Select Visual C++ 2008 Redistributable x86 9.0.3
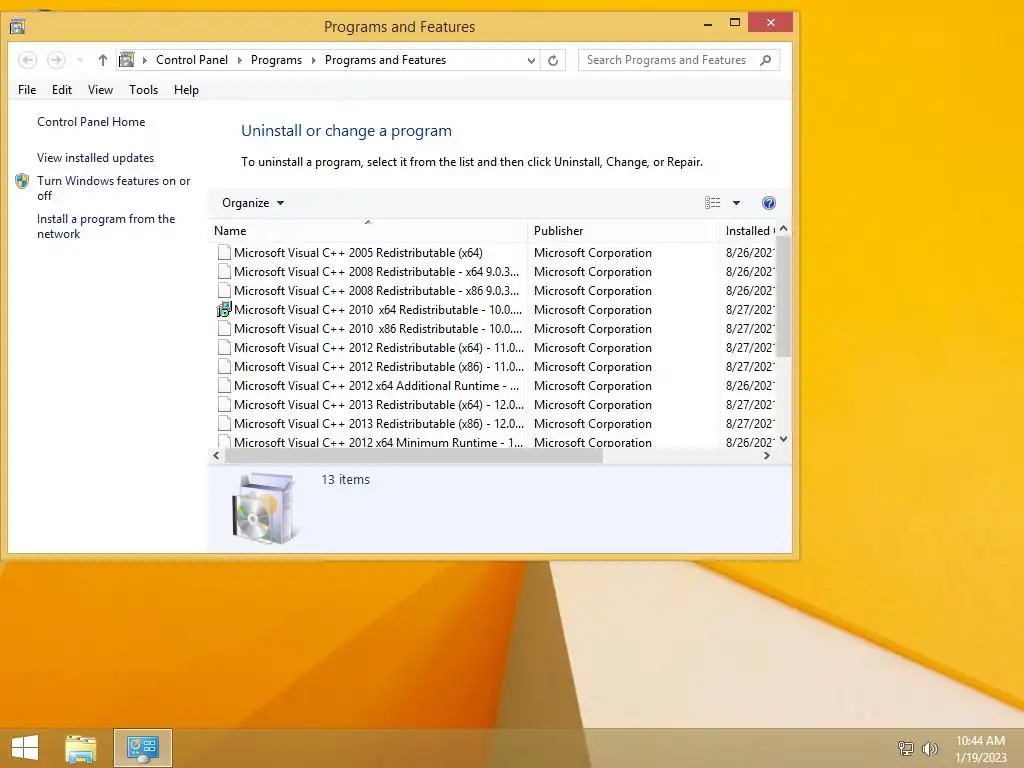 tap(496, 291)
